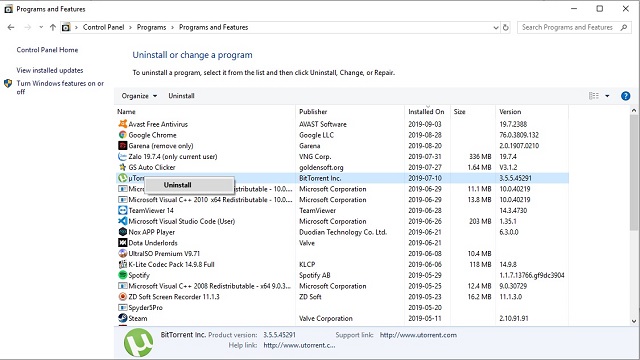
Task: Expand the chevron after Programs breadcrumb
Action: 173,27
